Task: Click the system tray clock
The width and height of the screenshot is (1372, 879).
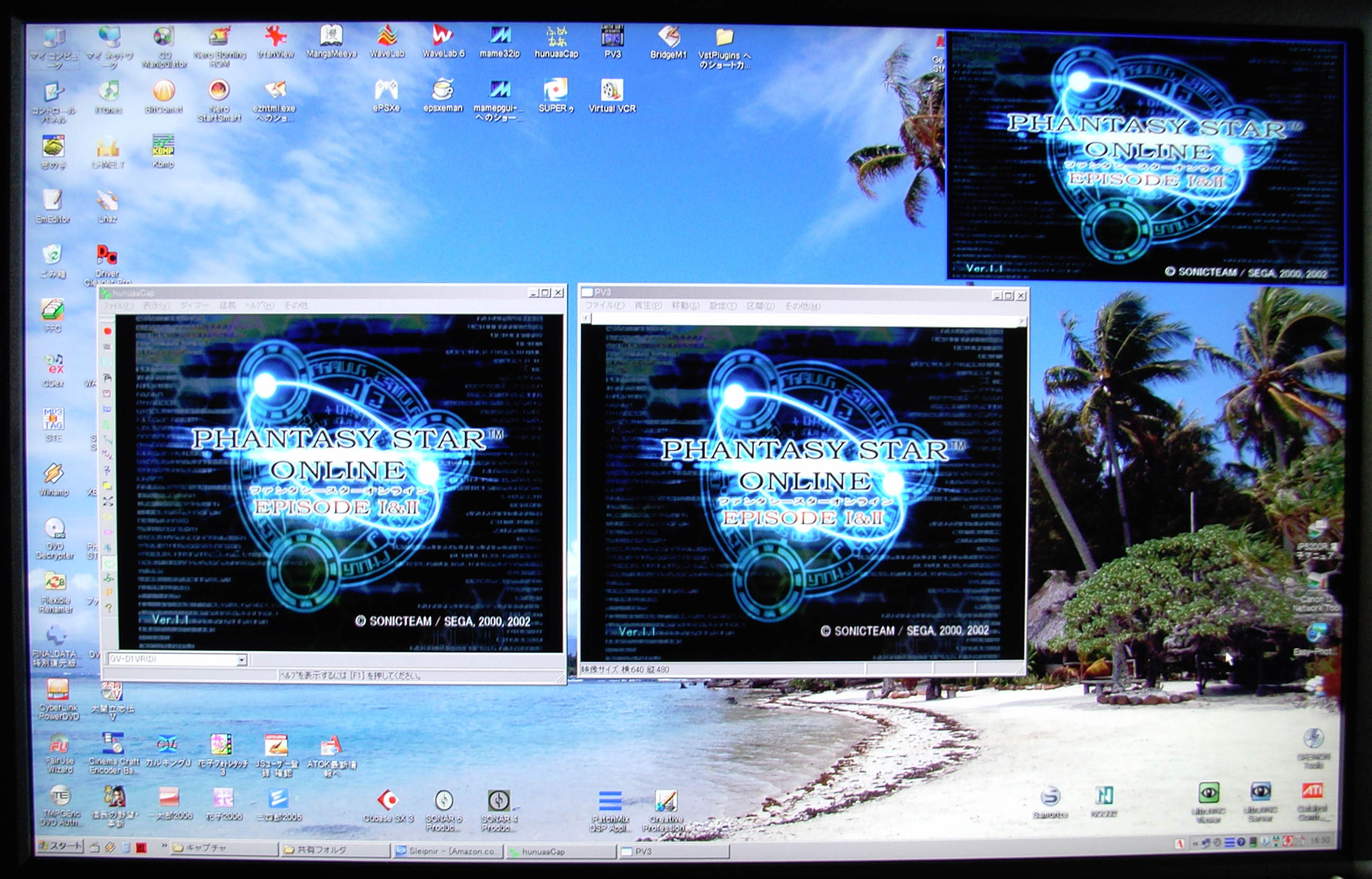Action: (x=1319, y=840)
